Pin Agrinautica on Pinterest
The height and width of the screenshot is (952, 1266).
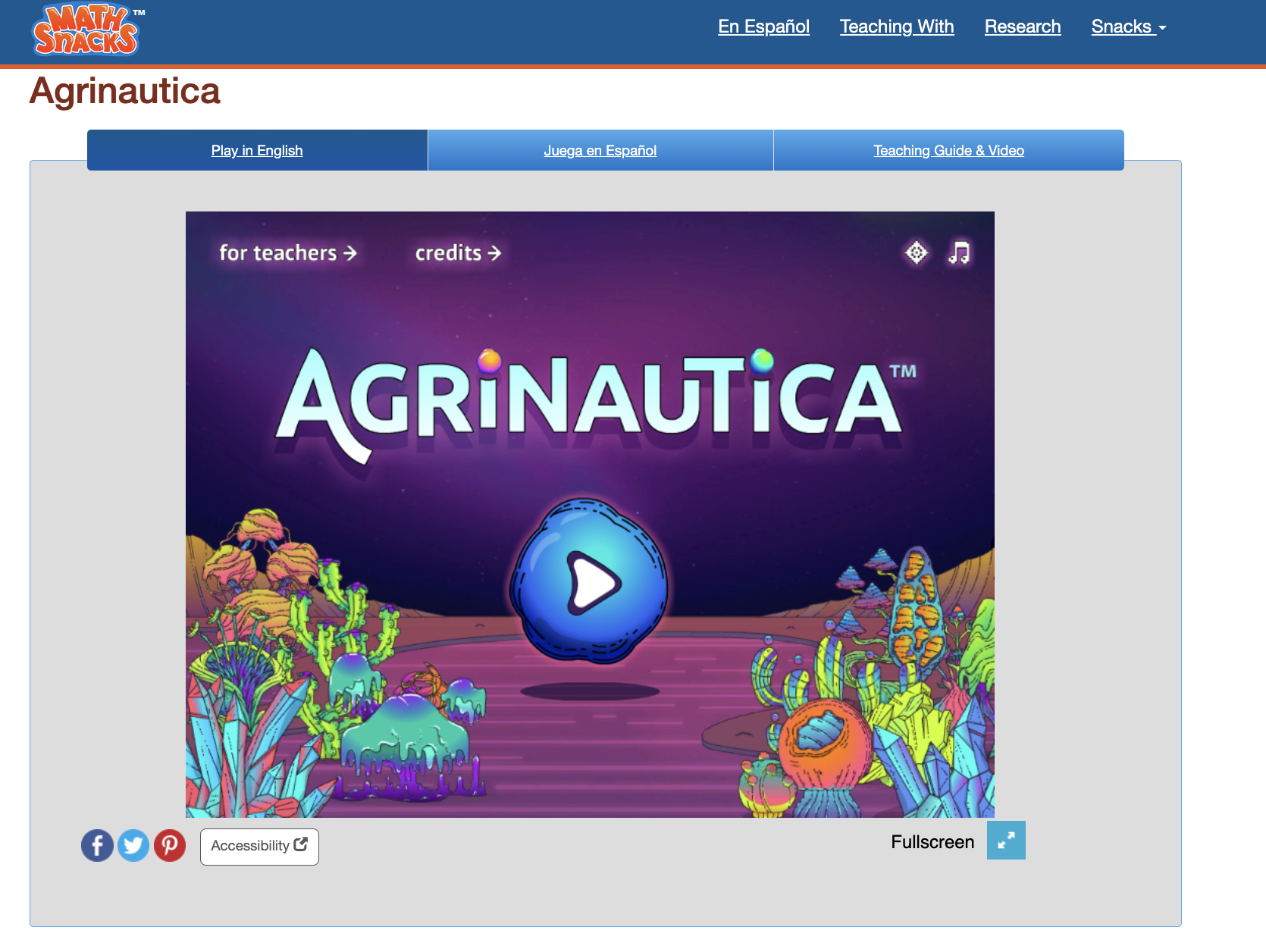170,845
